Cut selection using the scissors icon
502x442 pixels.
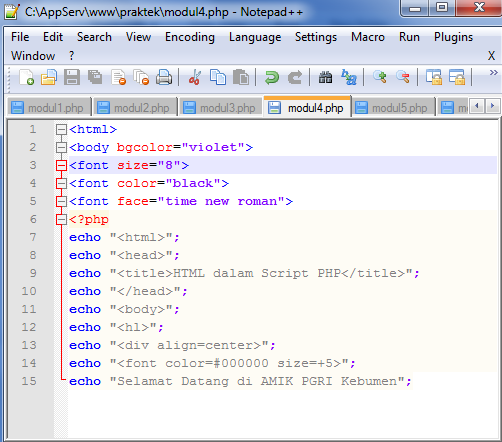point(195,77)
